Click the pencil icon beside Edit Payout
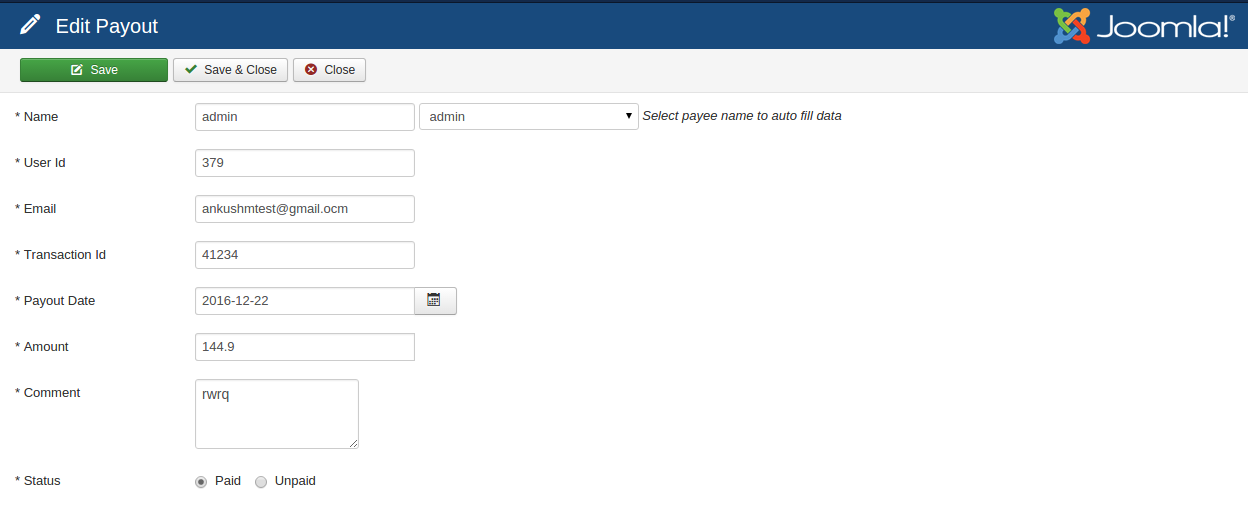The image size is (1248, 514). (30, 25)
